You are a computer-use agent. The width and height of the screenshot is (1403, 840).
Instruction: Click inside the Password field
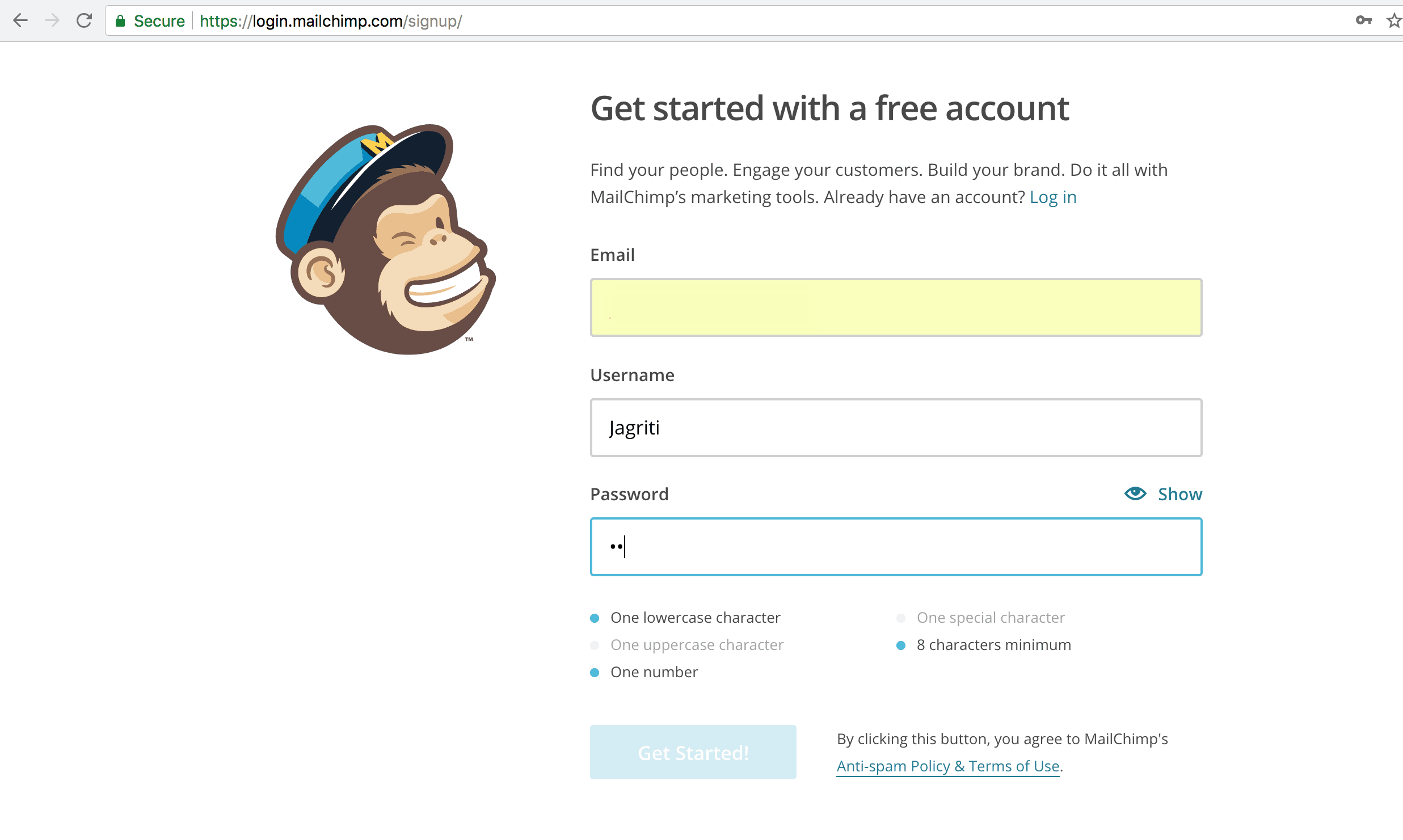pos(896,547)
